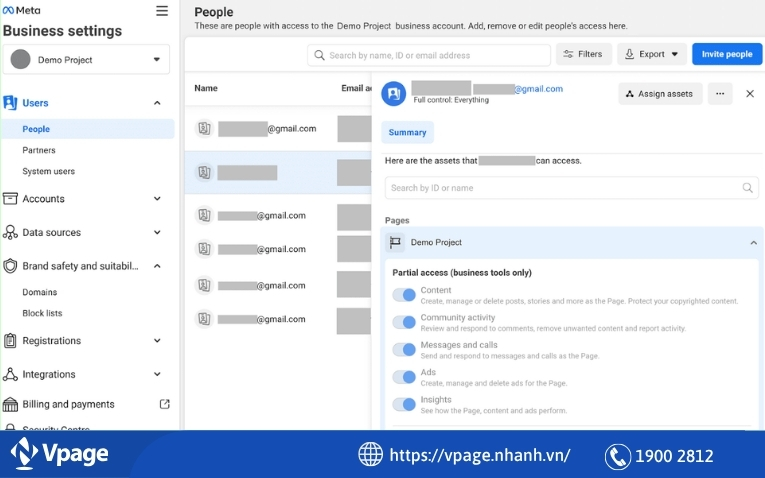Click the gmail.com email link in panel header
This screenshot has width=765, height=478.
539,89
